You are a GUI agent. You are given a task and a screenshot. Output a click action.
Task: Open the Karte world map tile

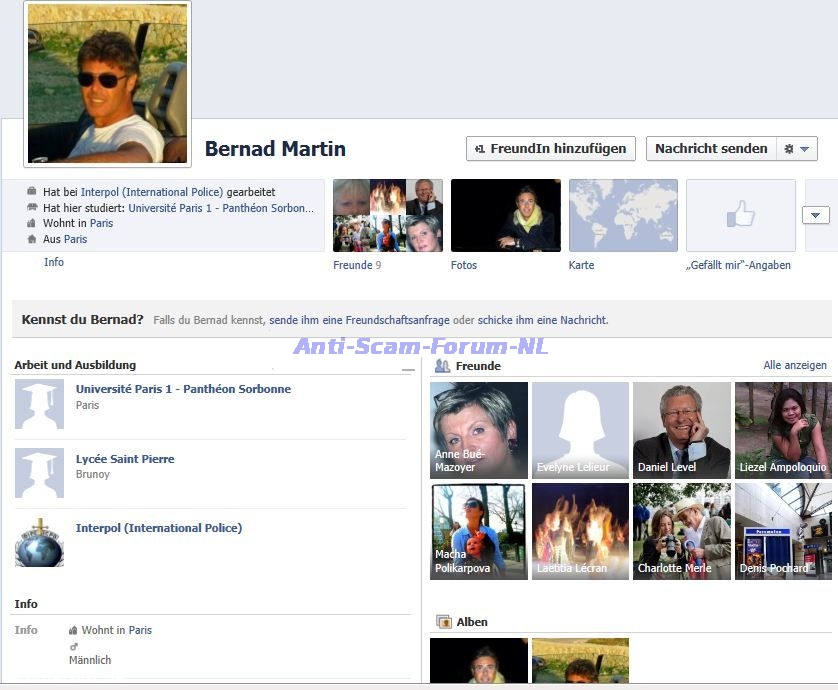pyautogui.click(x=623, y=215)
